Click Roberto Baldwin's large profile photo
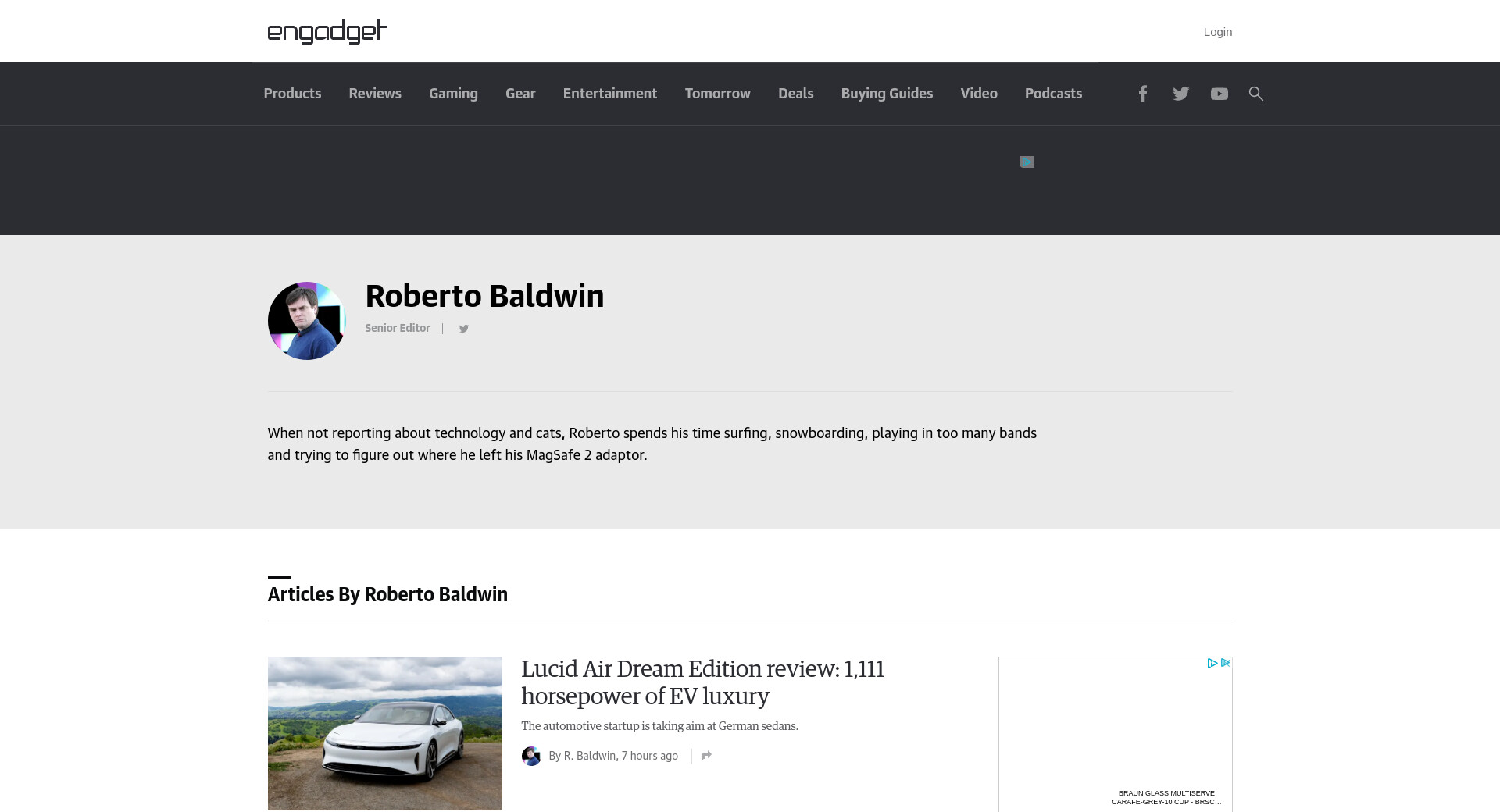 click(306, 321)
